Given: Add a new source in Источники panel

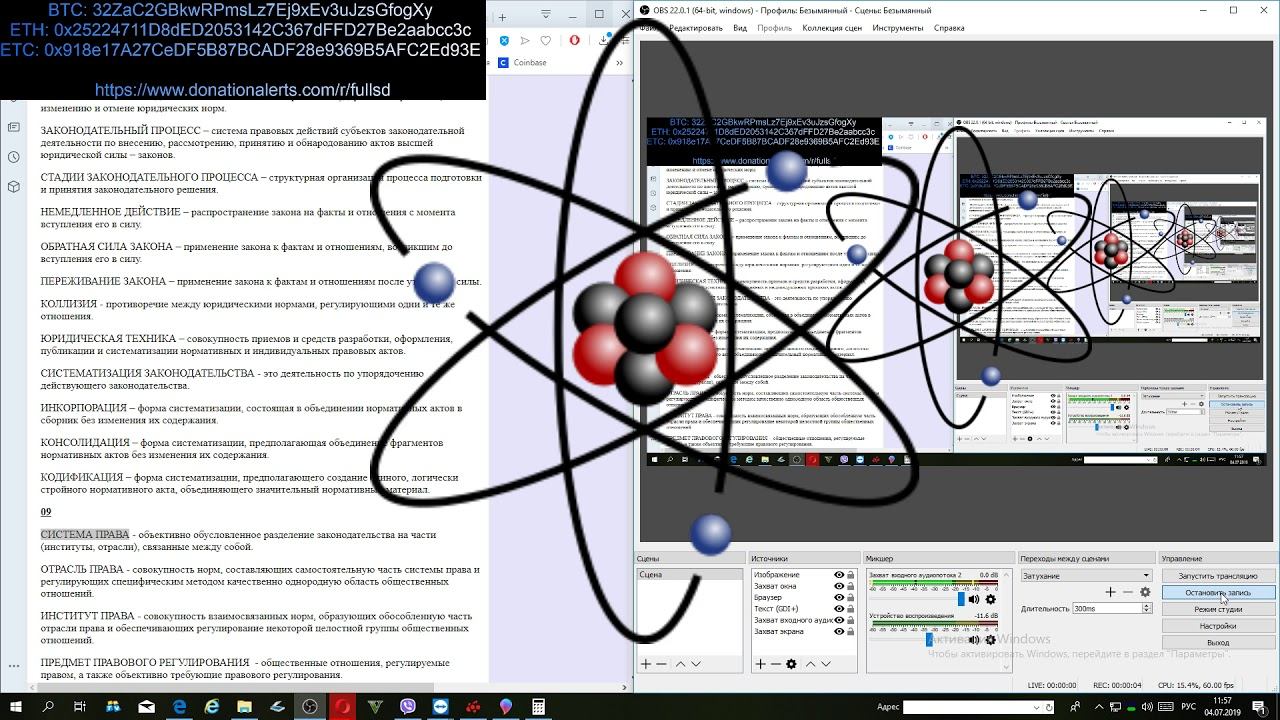Looking at the screenshot, I should click(x=760, y=664).
